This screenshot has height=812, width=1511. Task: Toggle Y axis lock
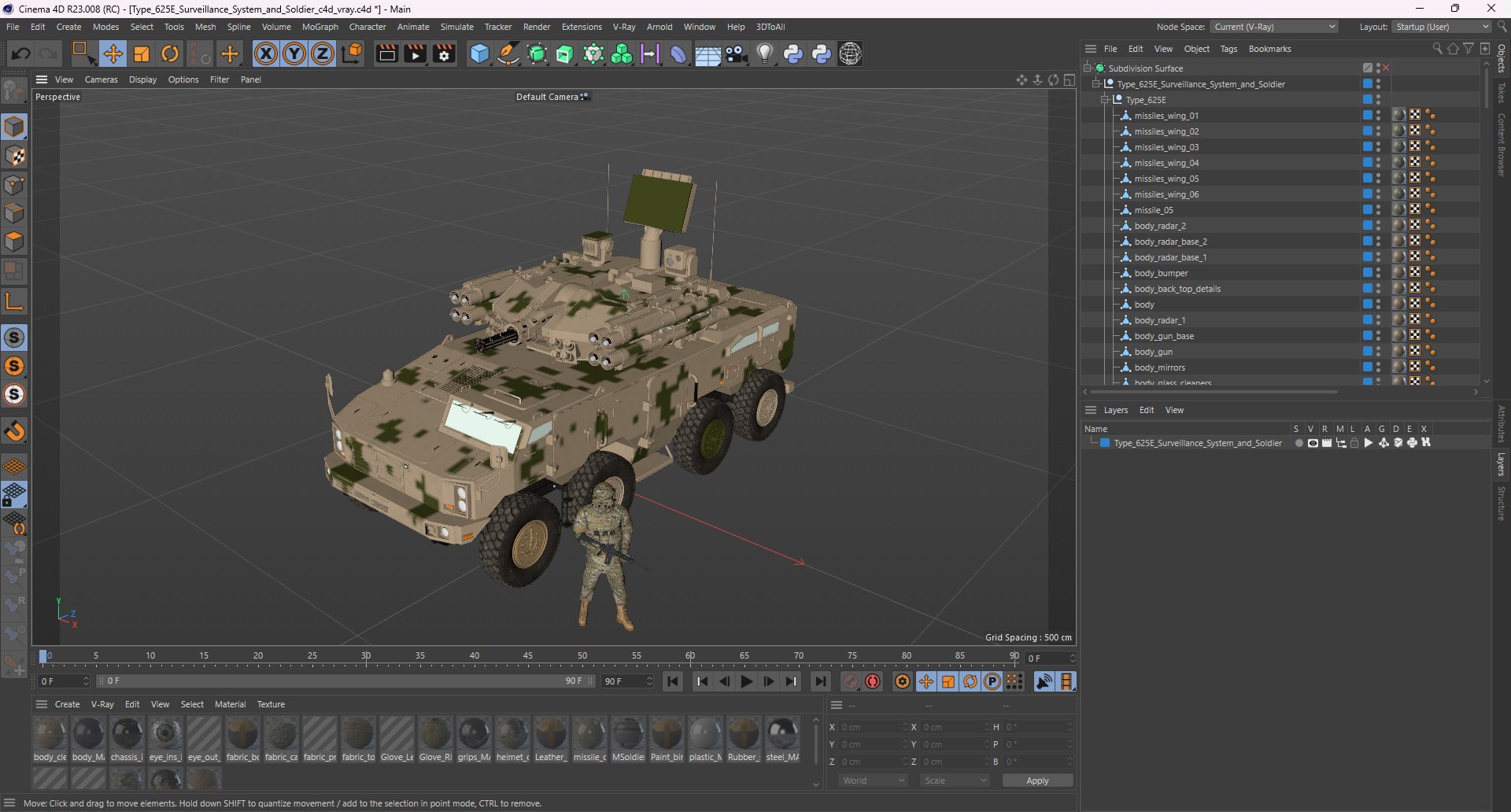(x=294, y=54)
